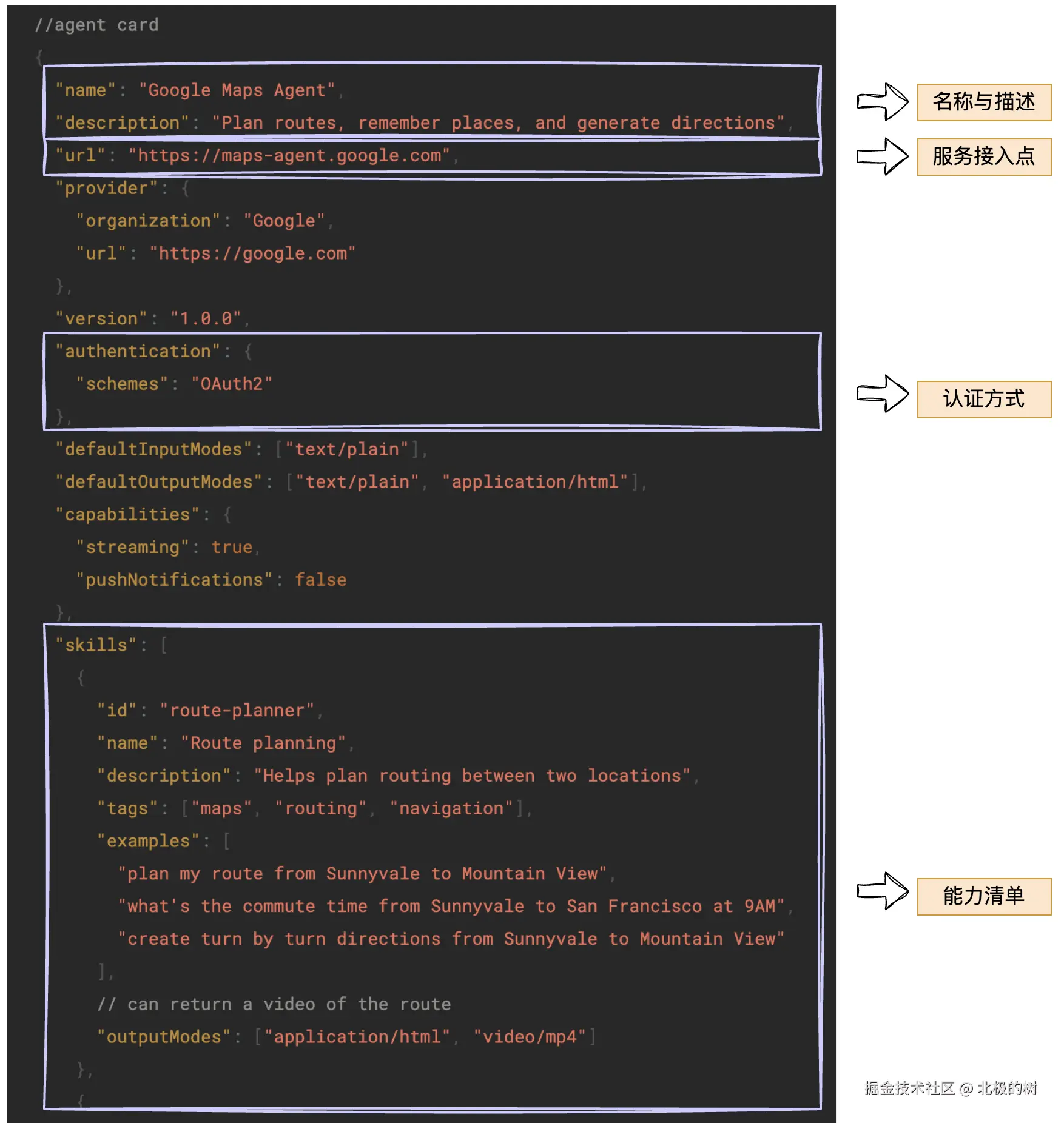Click the streaming "true" value
This screenshot has width=1064, height=1123.
(232, 548)
